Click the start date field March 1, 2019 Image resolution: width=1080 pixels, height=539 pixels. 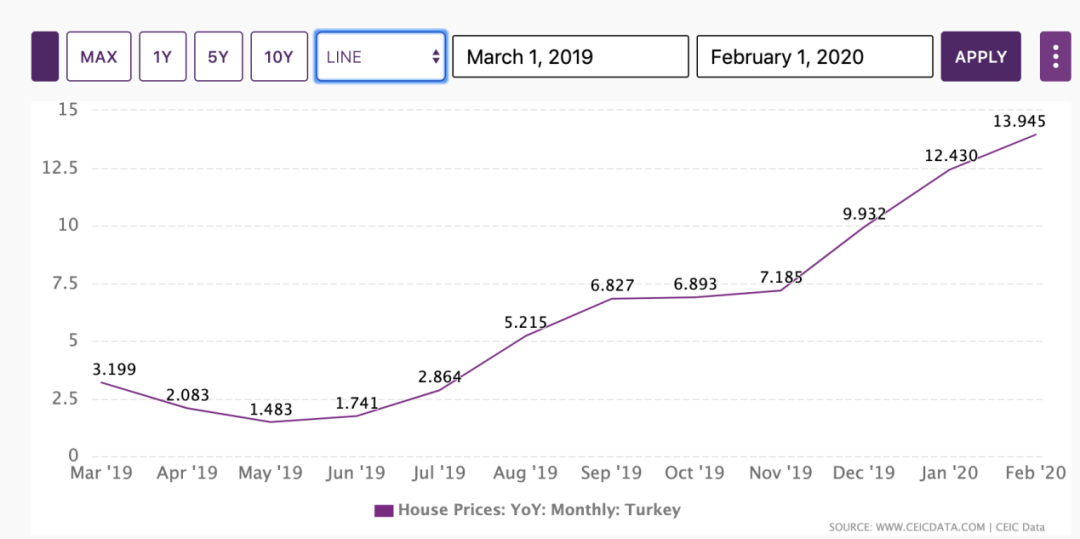tap(570, 57)
